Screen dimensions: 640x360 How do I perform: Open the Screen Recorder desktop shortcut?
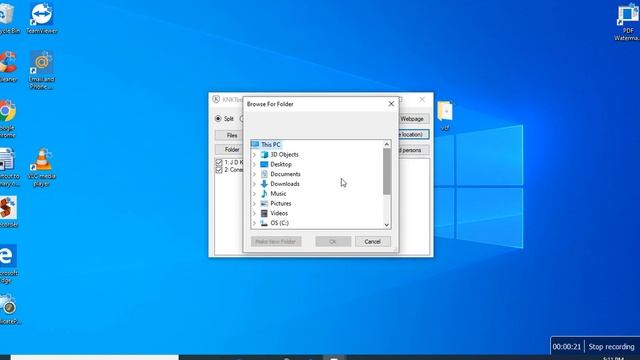(x=8, y=212)
